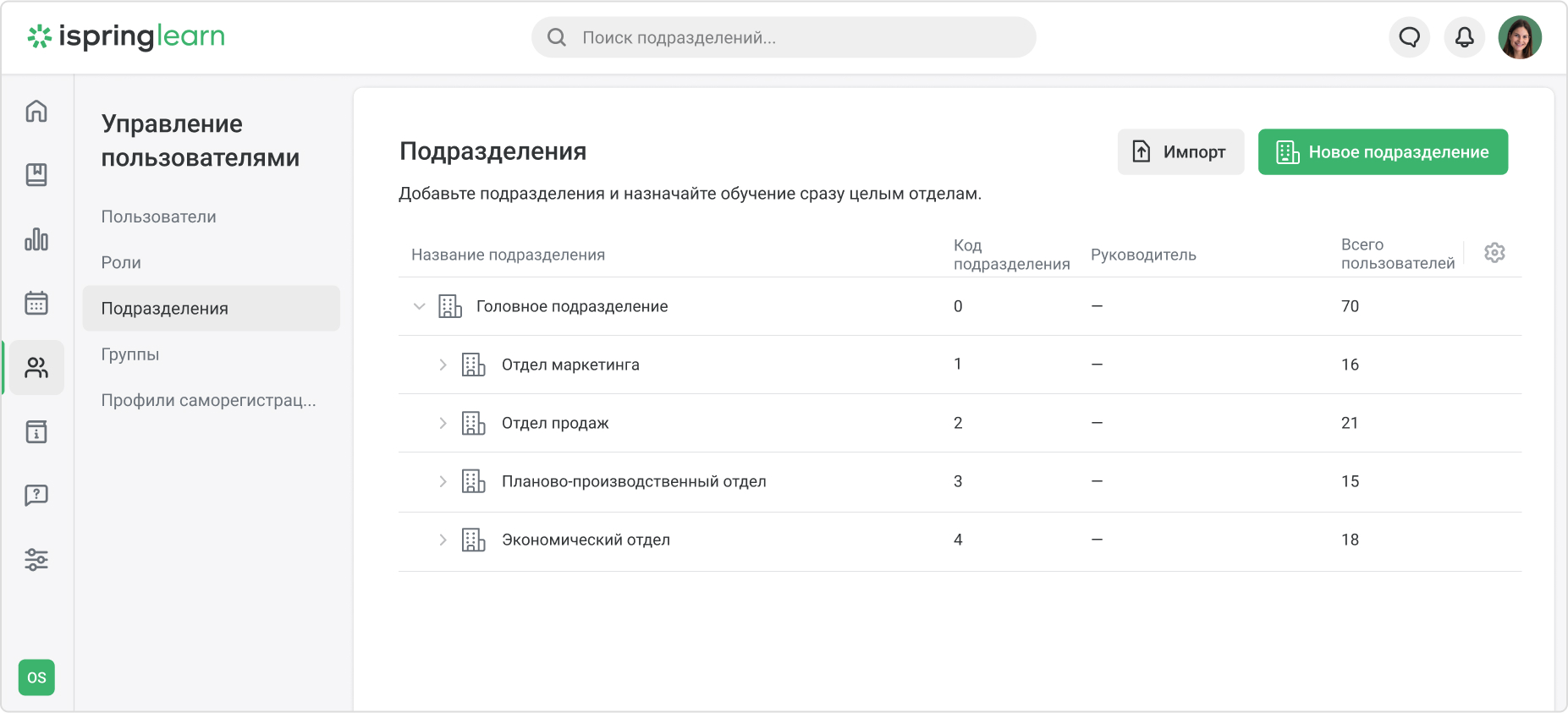
Task: Click the Импорт button
Action: [1180, 152]
